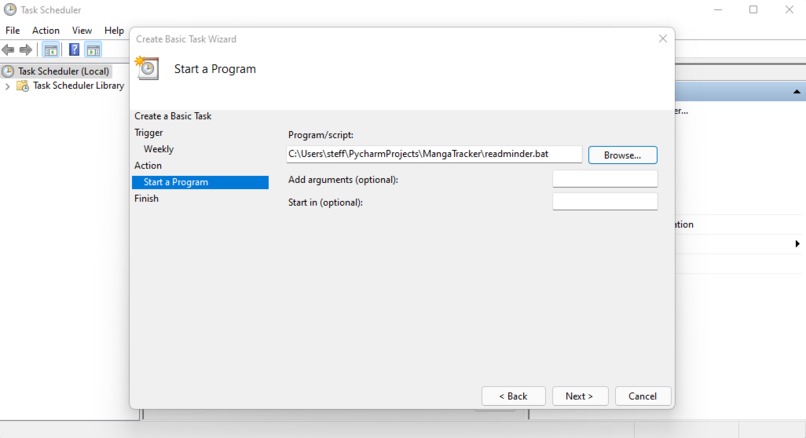Open the File menu
806x438 pixels.
click(12, 30)
